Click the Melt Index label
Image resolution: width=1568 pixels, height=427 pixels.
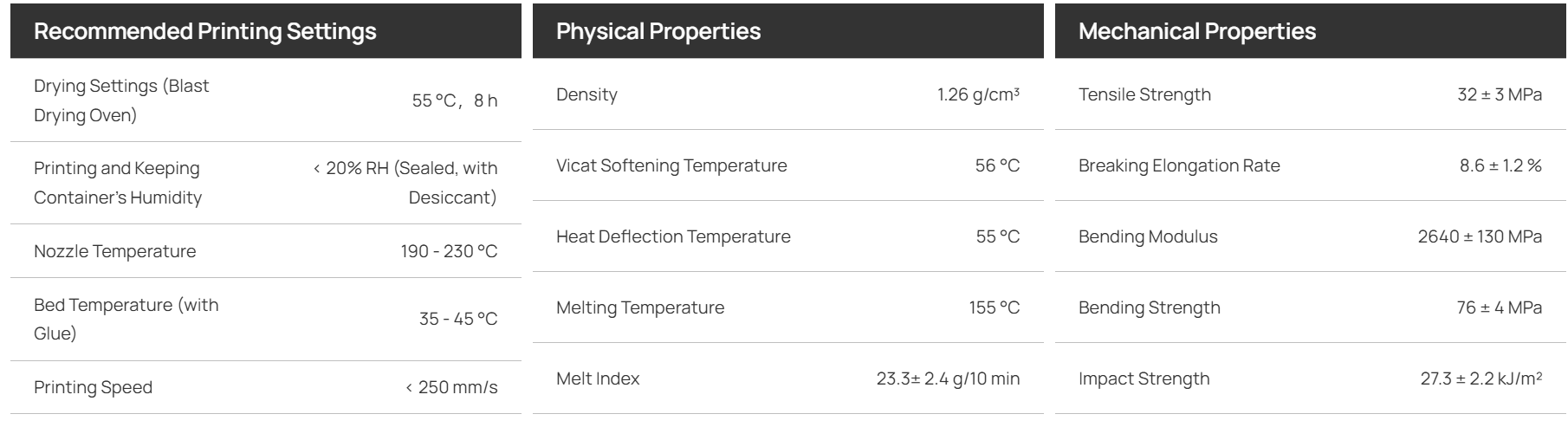[598, 378]
